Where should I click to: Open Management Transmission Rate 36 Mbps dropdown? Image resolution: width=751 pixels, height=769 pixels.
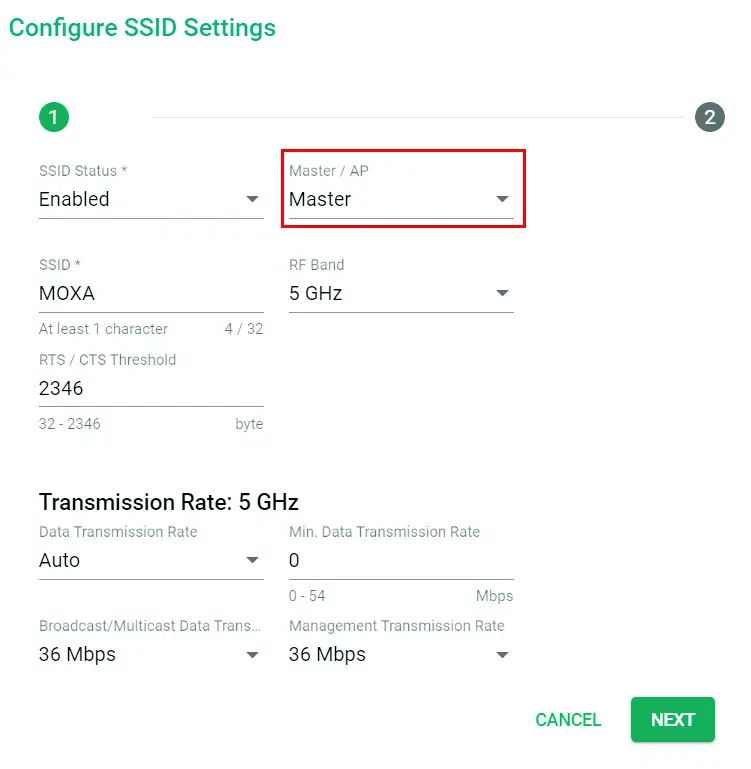coord(390,654)
